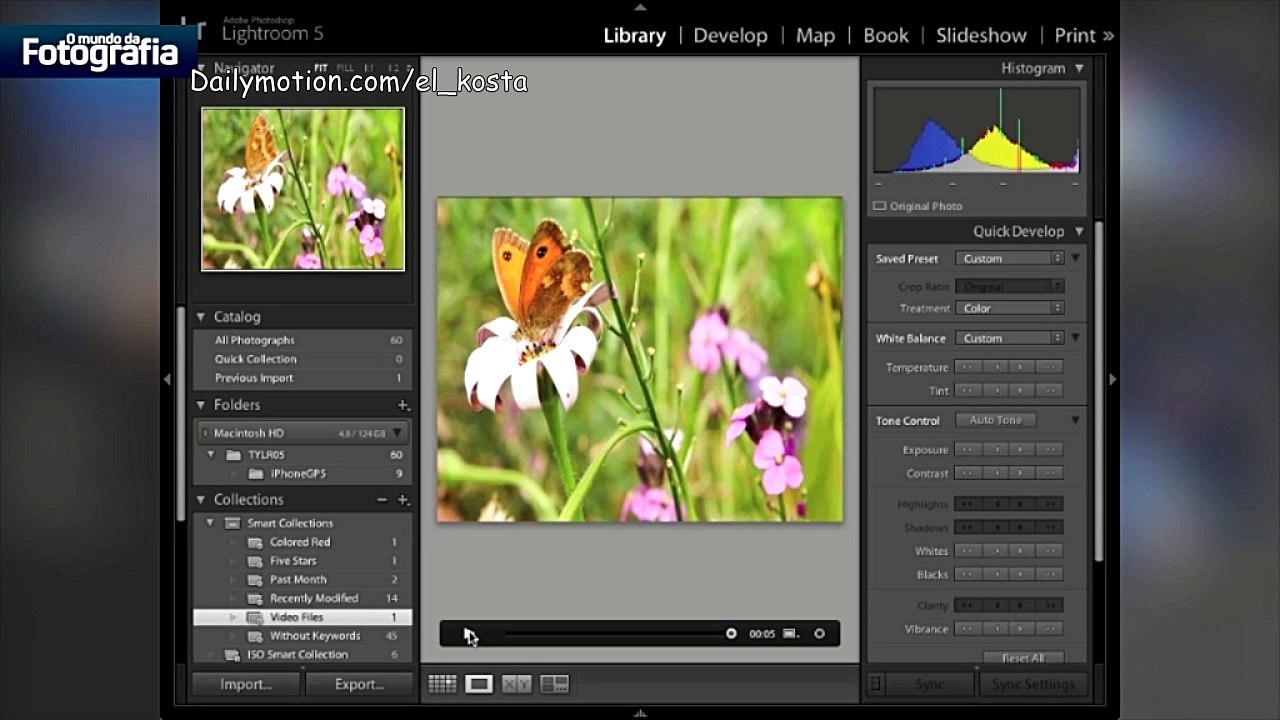This screenshot has width=1280, height=720.
Task: Switch to Loupe view
Action: coord(479,684)
